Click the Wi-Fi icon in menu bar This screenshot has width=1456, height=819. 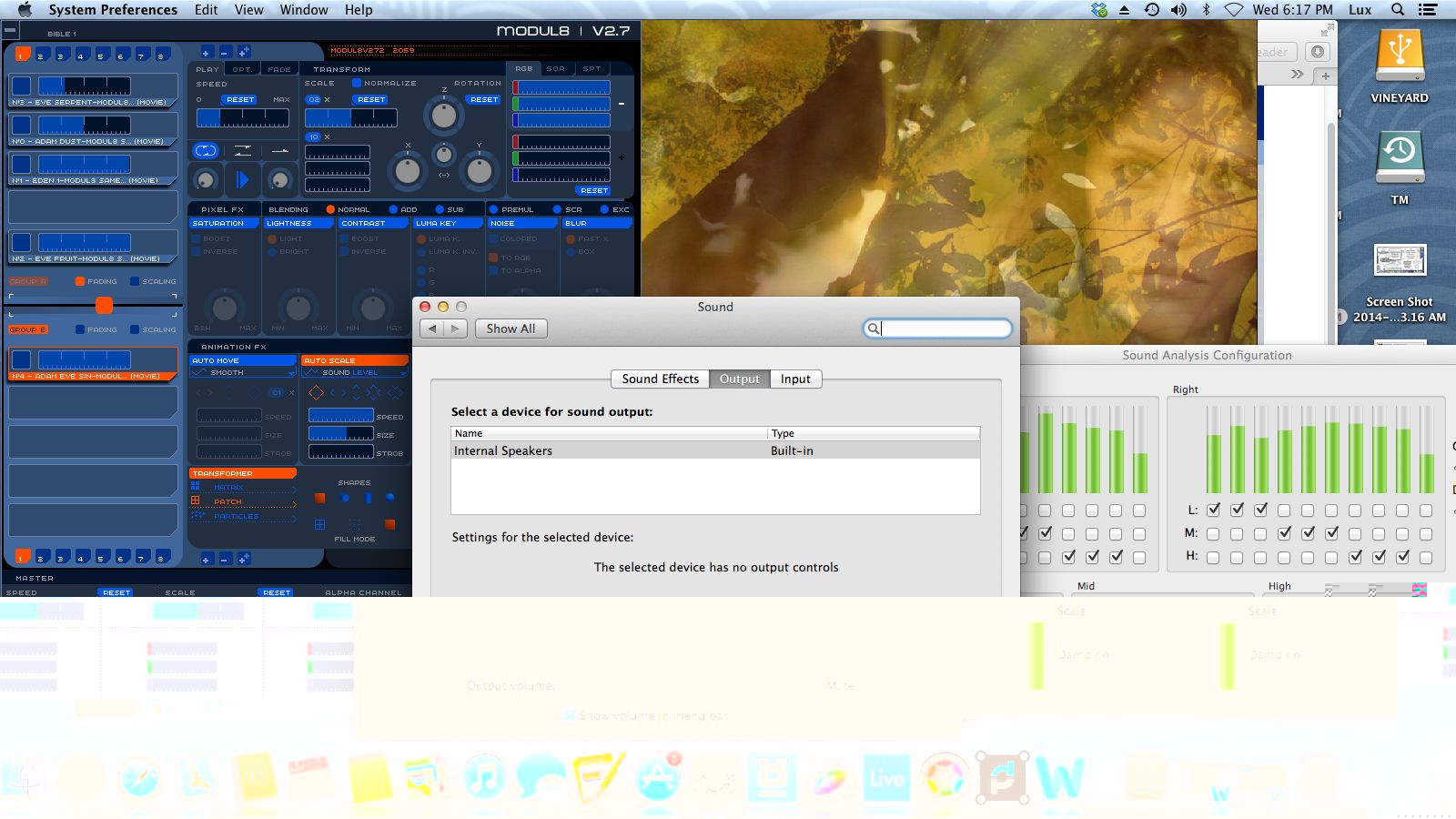(1233, 10)
